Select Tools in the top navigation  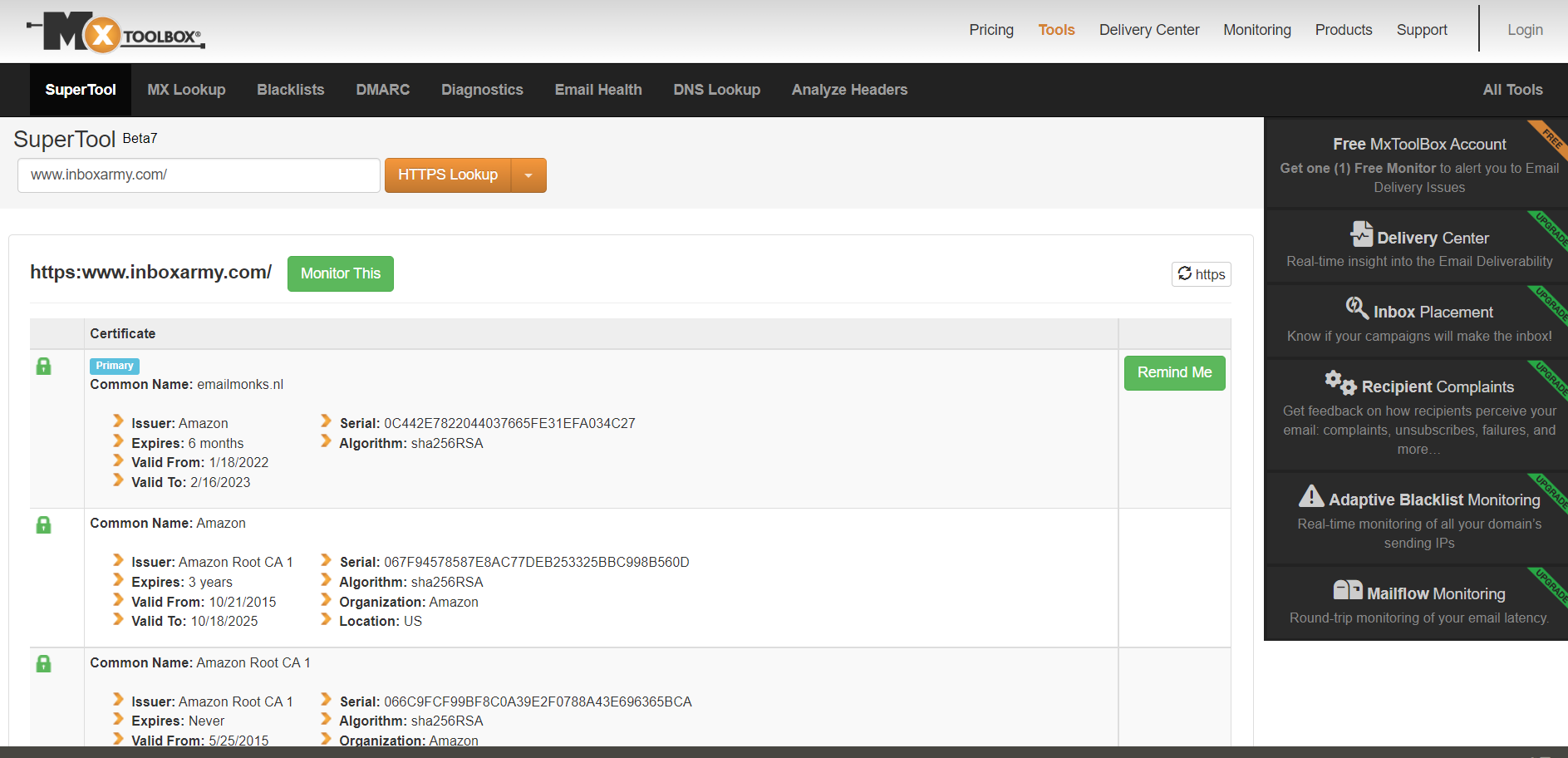tap(1056, 29)
